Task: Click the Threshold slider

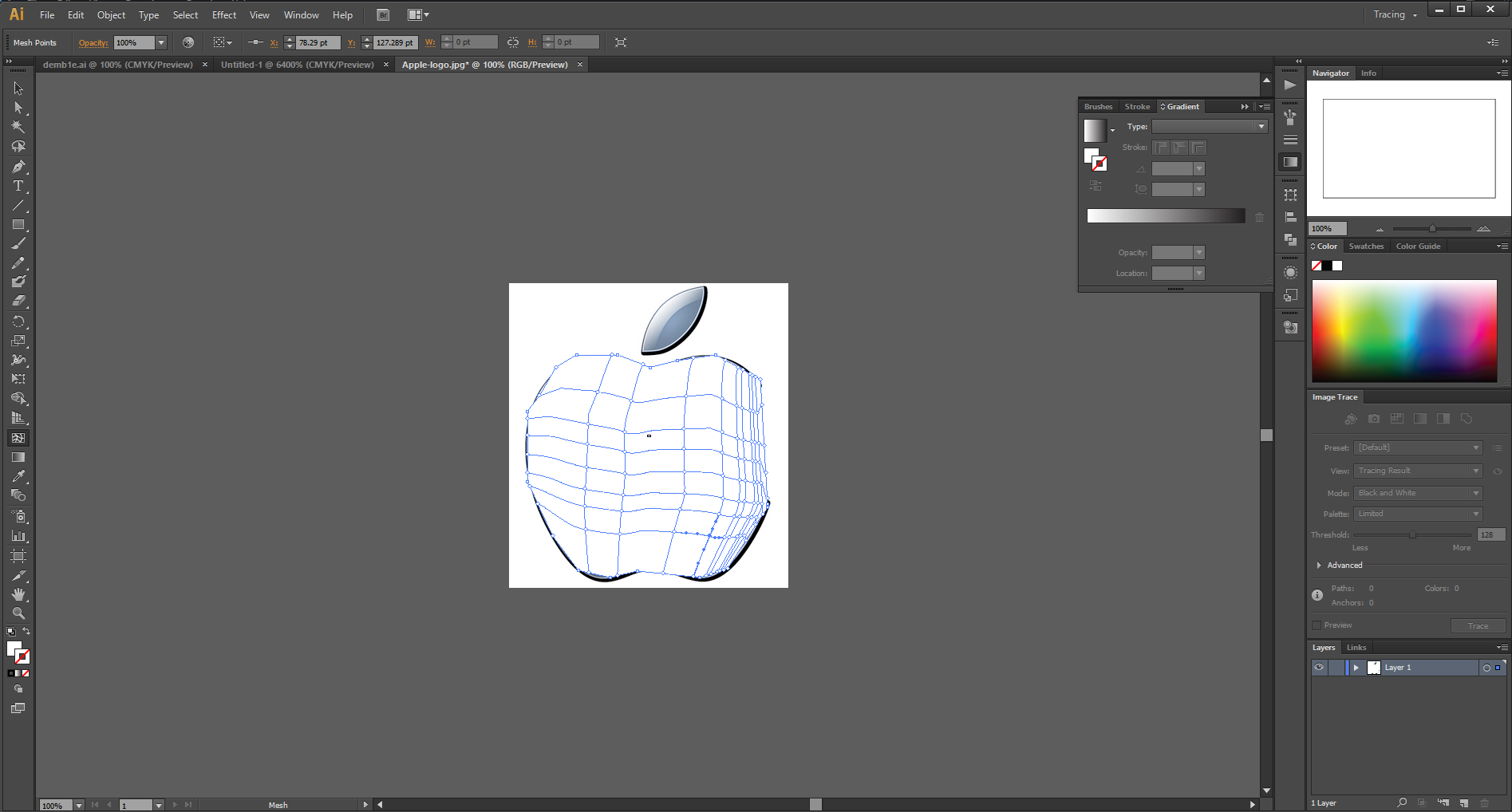Action: (x=1412, y=534)
